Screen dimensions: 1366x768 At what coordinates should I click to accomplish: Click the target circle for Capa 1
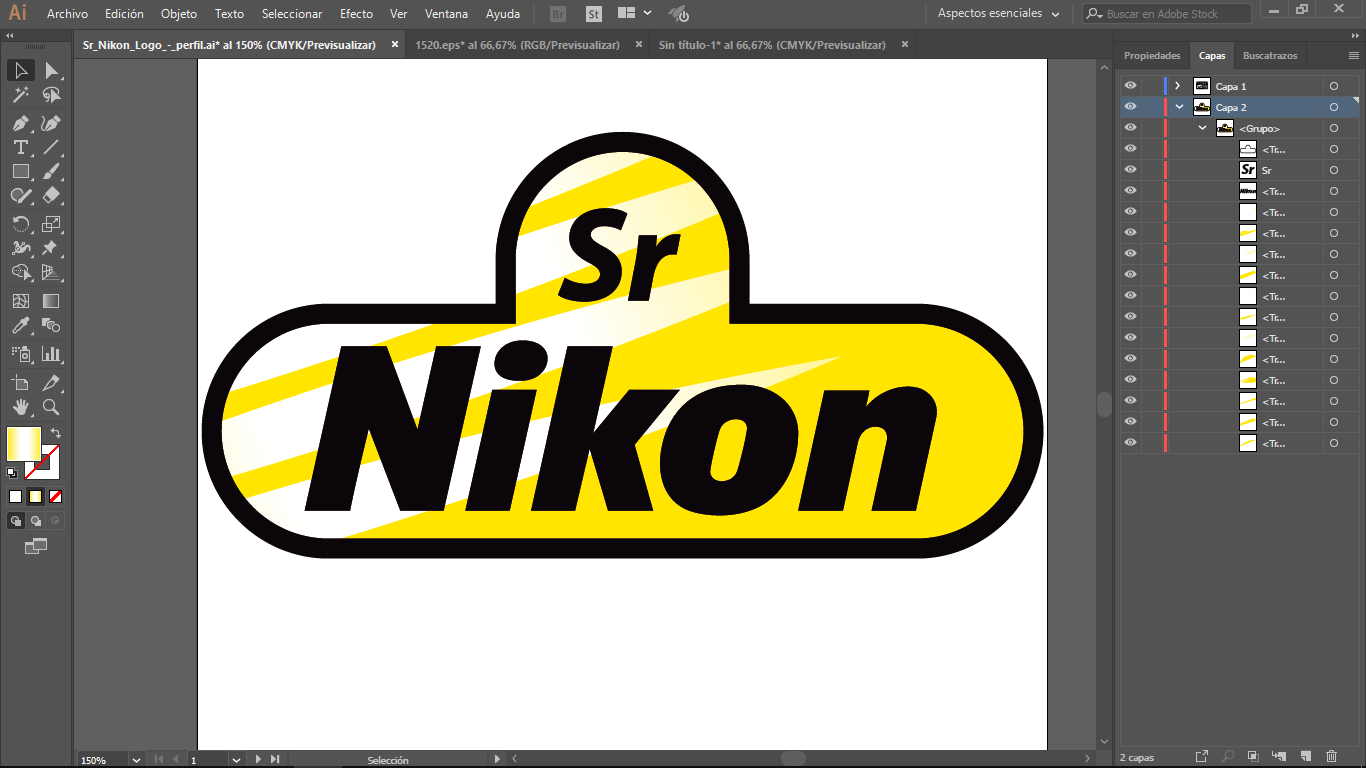(1334, 86)
